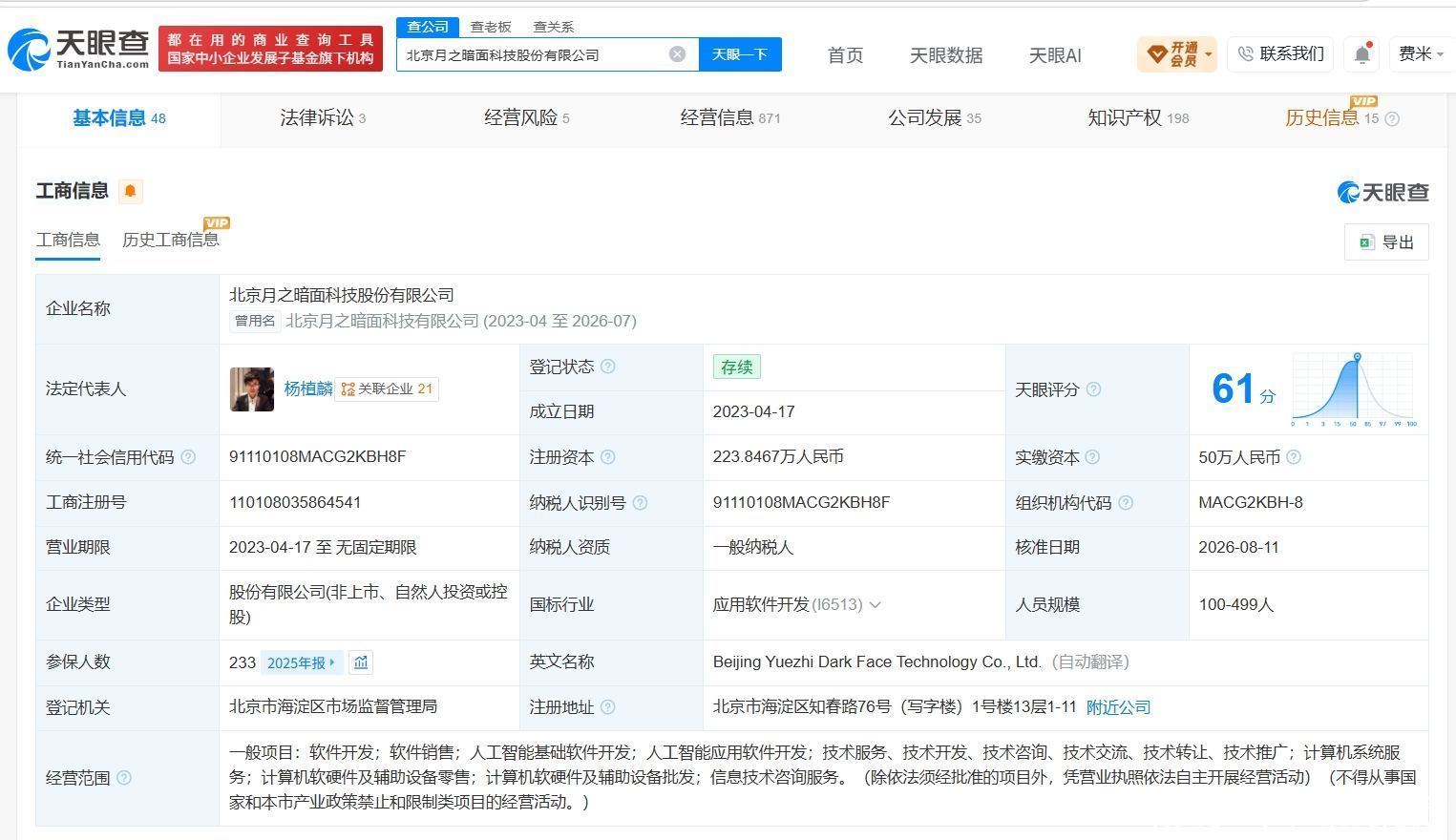Show help for 实缴资本 label
The width and height of the screenshot is (1456, 840).
click(x=1092, y=457)
